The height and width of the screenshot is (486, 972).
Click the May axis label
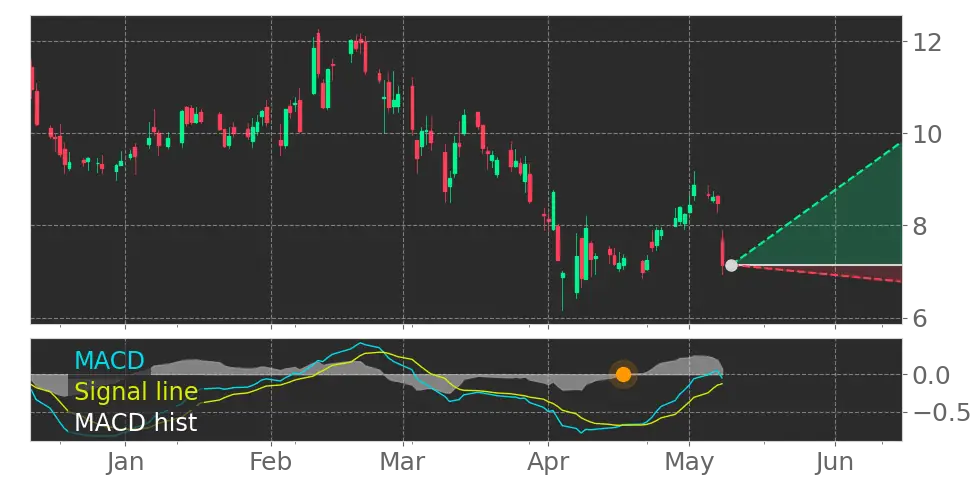[689, 462]
